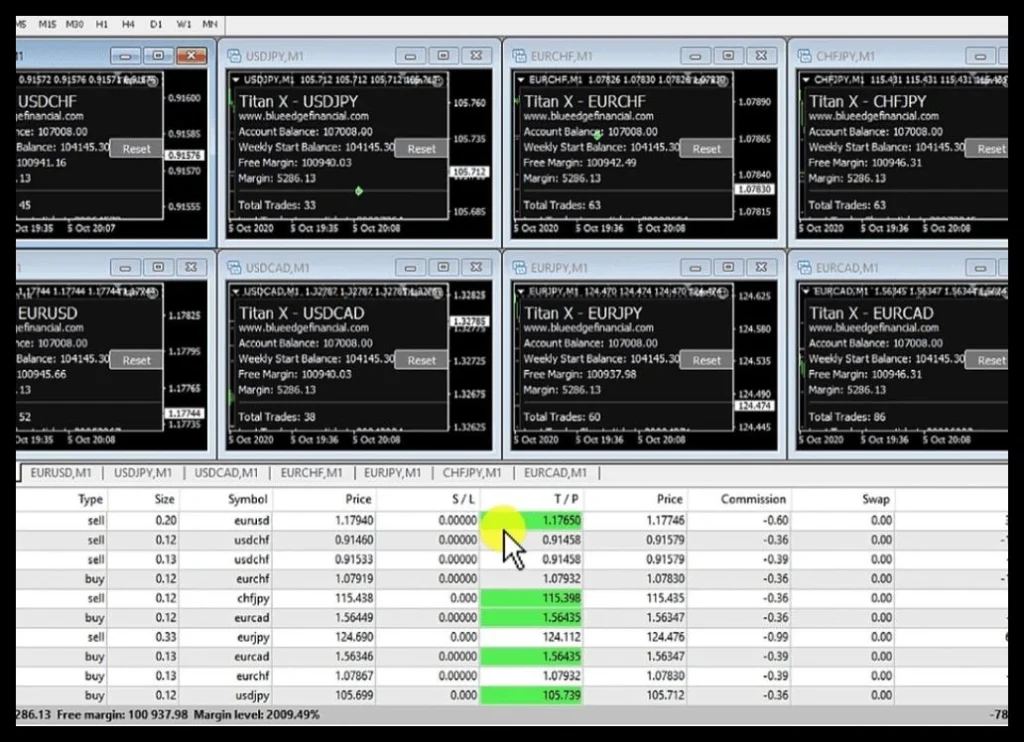Select the M30 timeframe button

74,24
